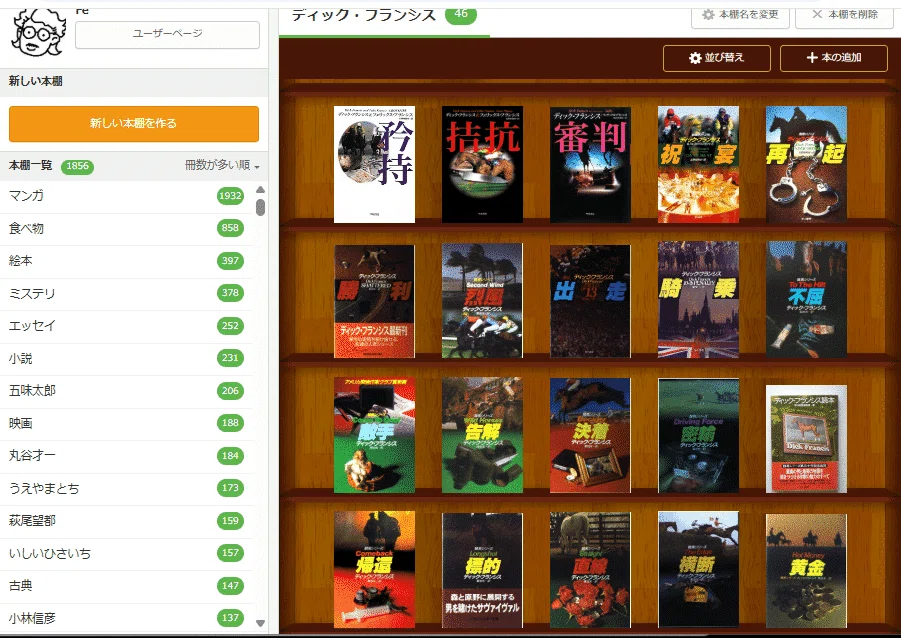This screenshot has width=901, height=638.
Task: Open the book cover 決着
Action: pyautogui.click(x=590, y=435)
